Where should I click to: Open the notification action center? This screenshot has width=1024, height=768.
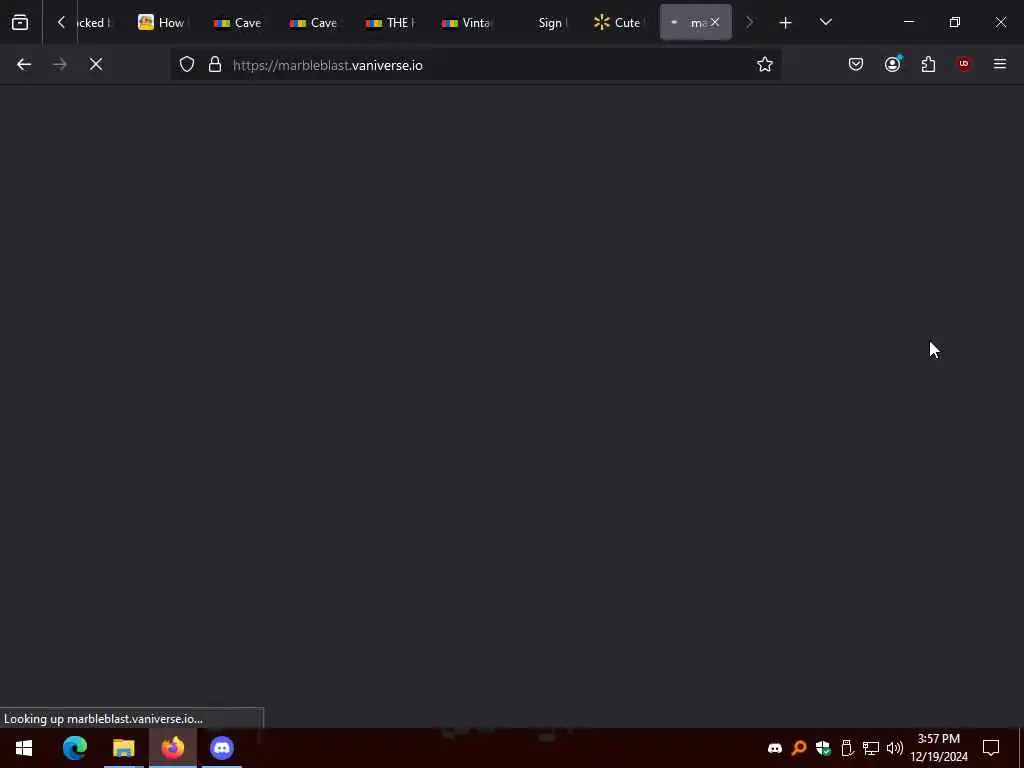[991, 748]
